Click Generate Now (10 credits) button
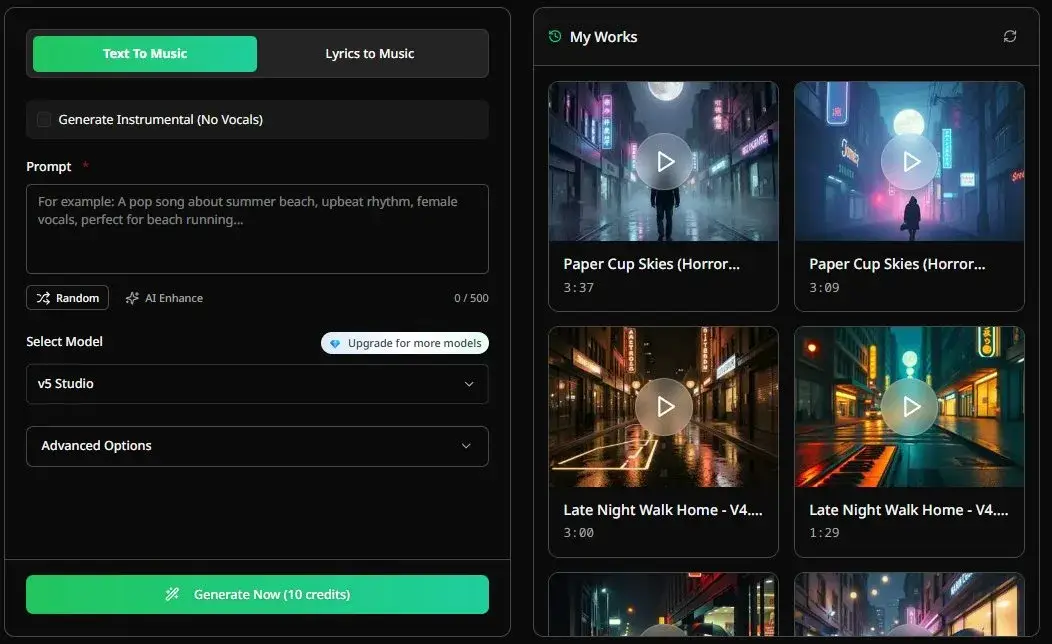 point(257,594)
